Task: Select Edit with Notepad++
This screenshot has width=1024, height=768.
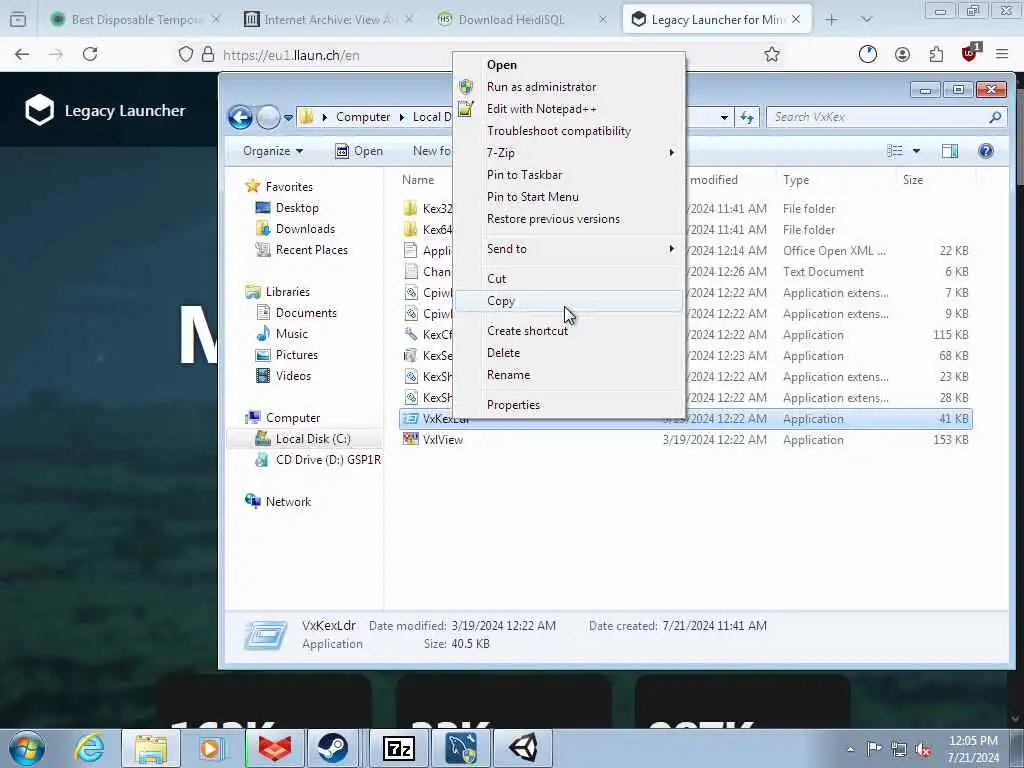Action: pyautogui.click(x=541, y=109)
